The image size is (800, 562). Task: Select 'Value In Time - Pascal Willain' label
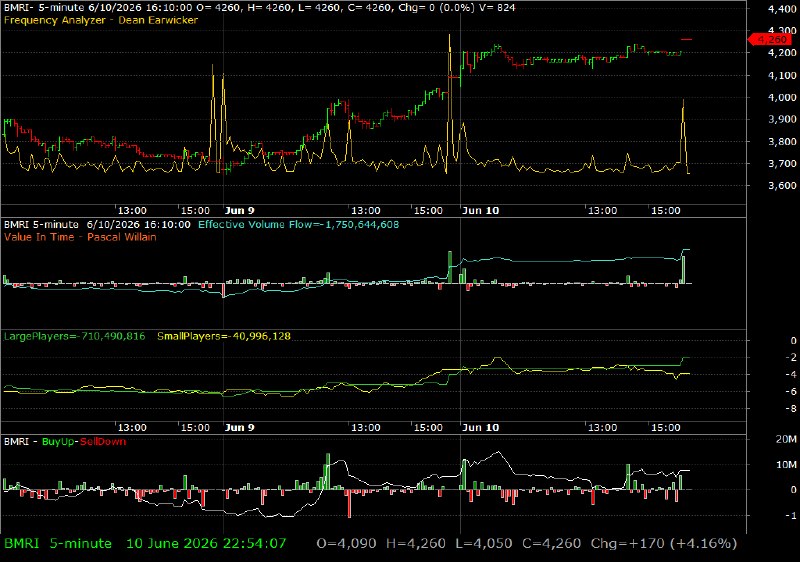pyautogui.click(x=80, y=237)
